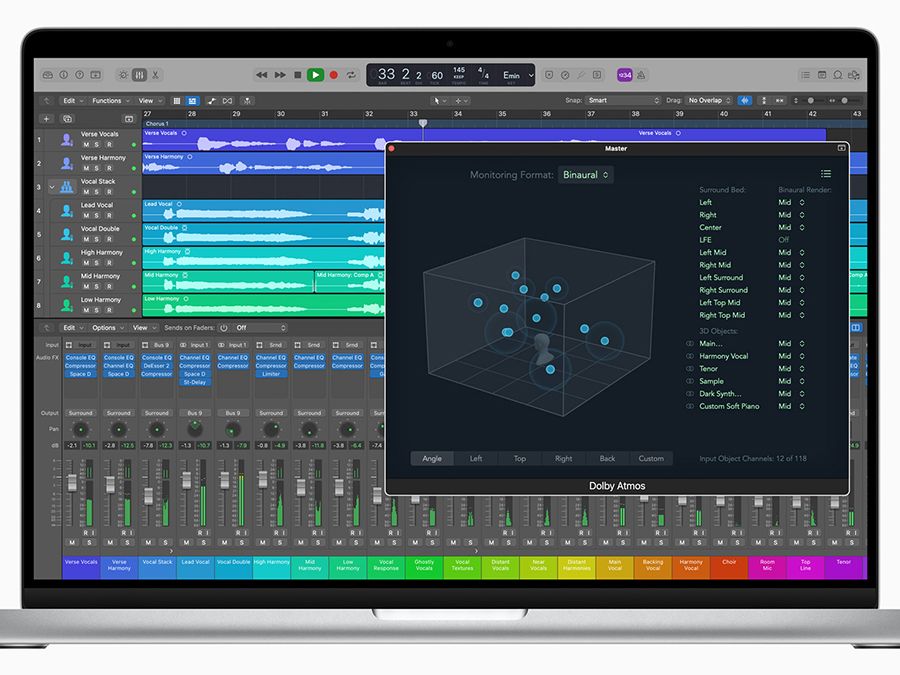
Task: Click the Rewind transport button
Action: click(262, 75)
